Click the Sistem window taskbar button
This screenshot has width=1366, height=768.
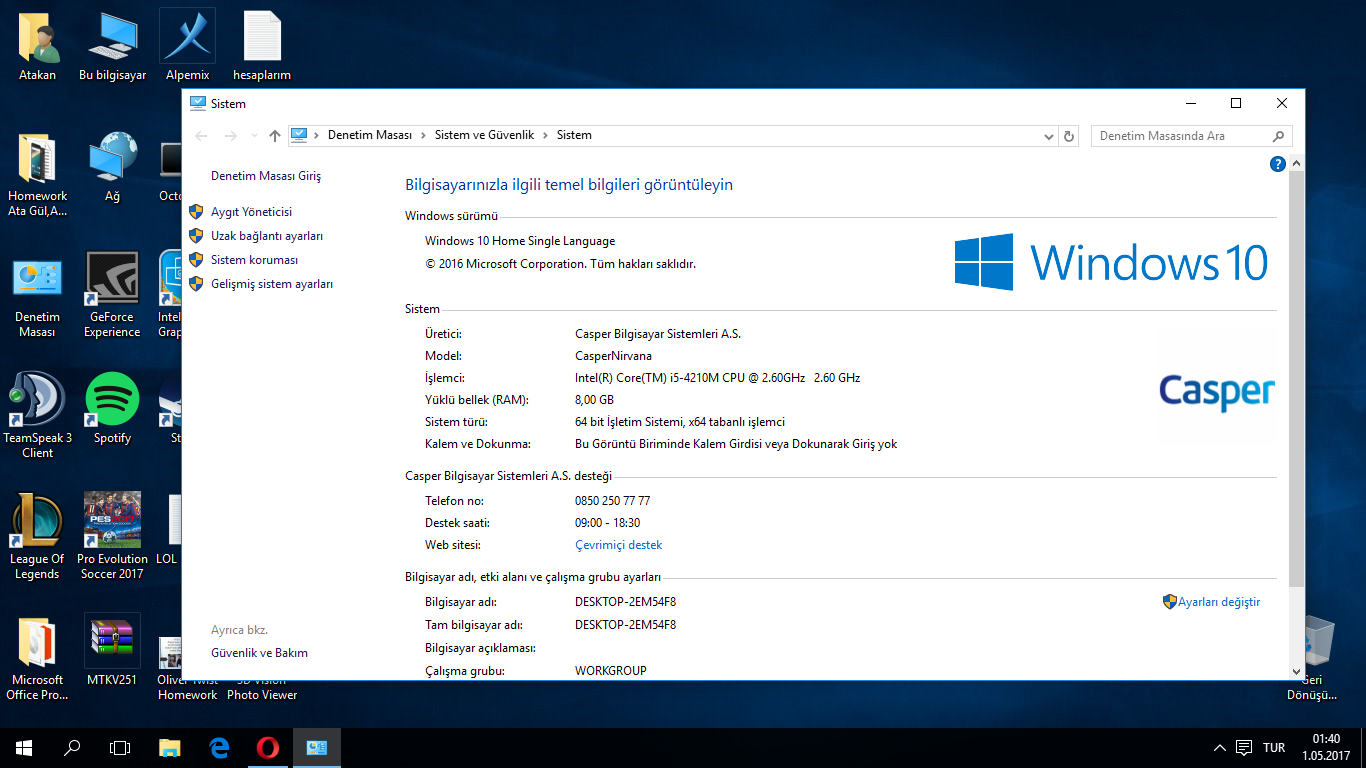317,747
